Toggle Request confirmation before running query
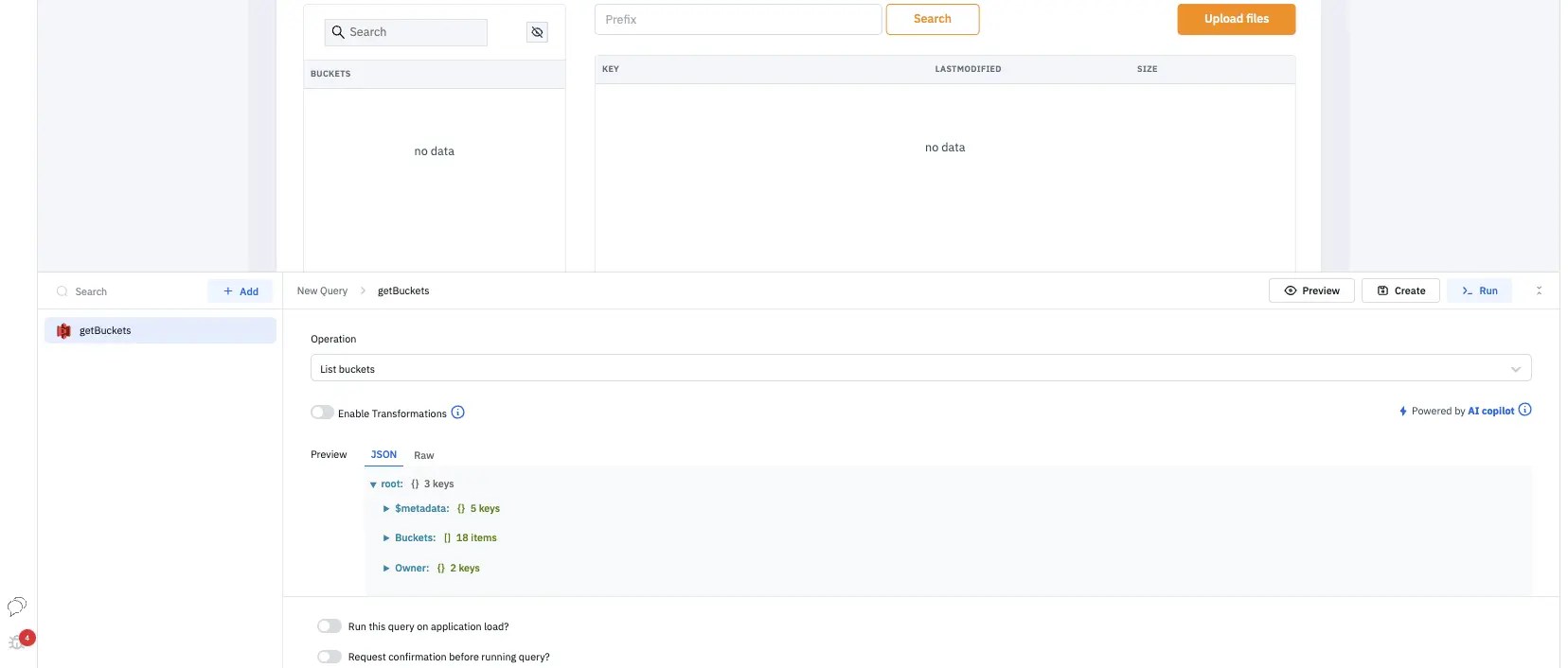Screen dimensions: 1568x668 329,657
